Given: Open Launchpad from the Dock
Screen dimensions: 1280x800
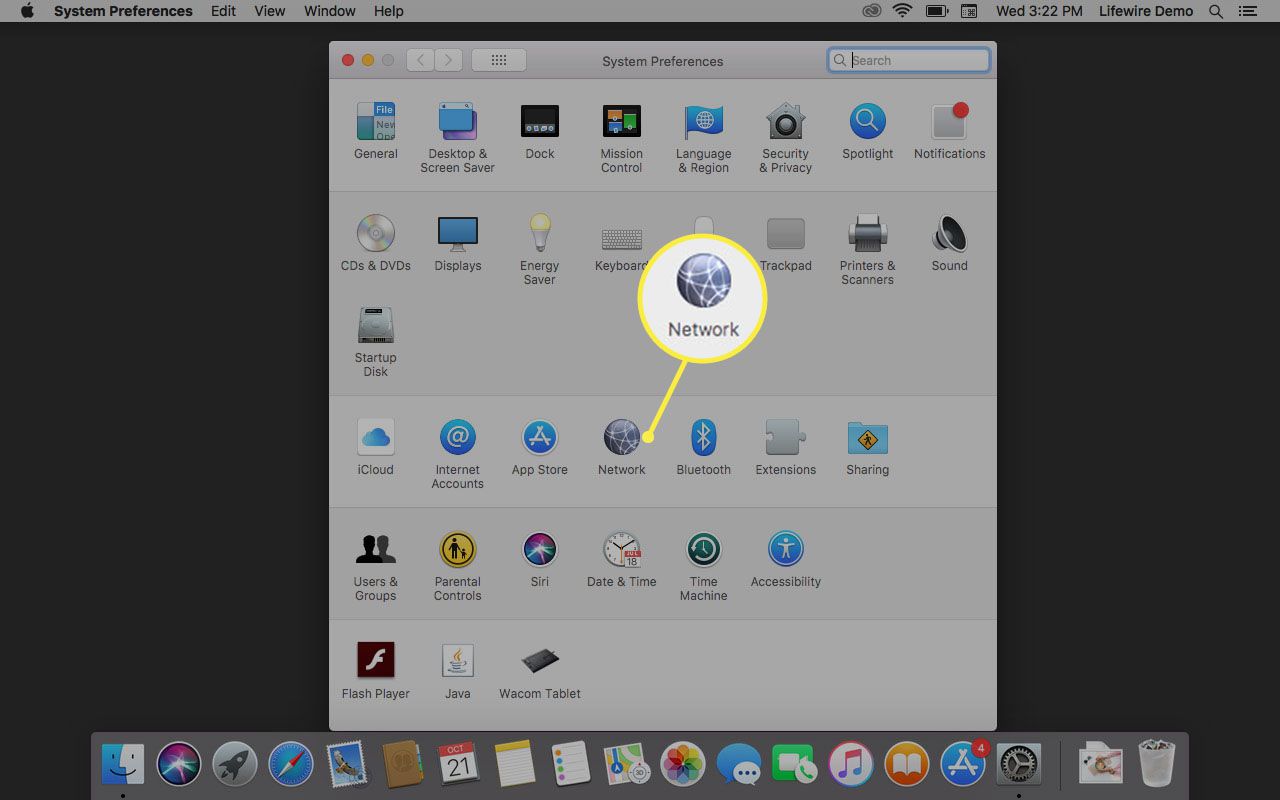Looking at the screenshot, I should 236,765.
